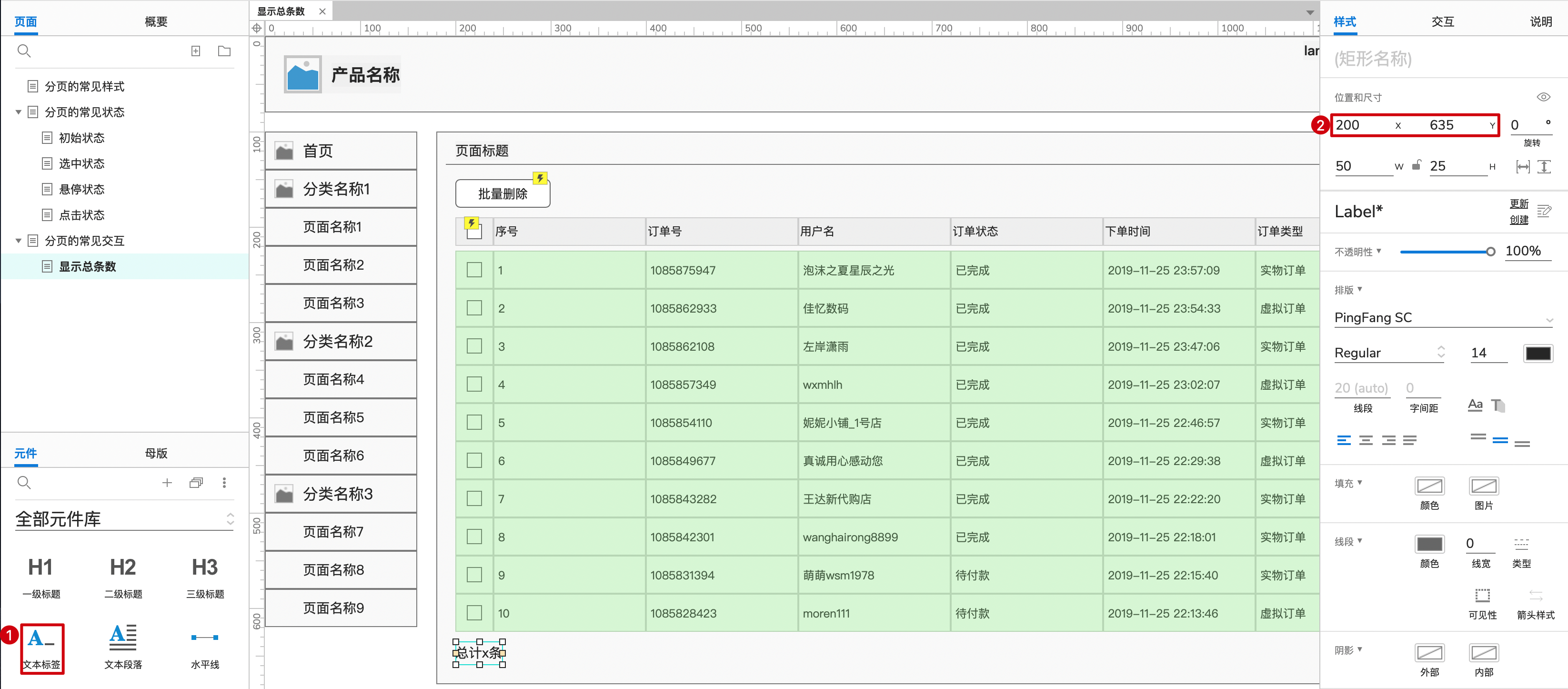Select the 元件 widgets tab

[x=26, y=453]
